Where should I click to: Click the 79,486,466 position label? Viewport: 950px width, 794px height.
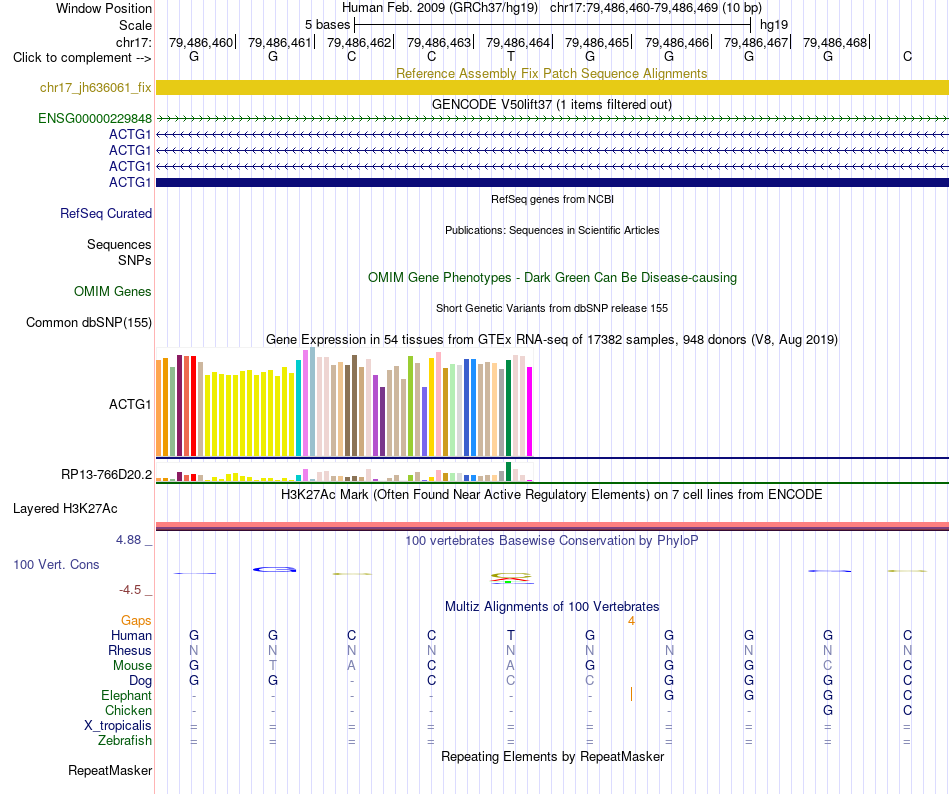coord(677,42)
